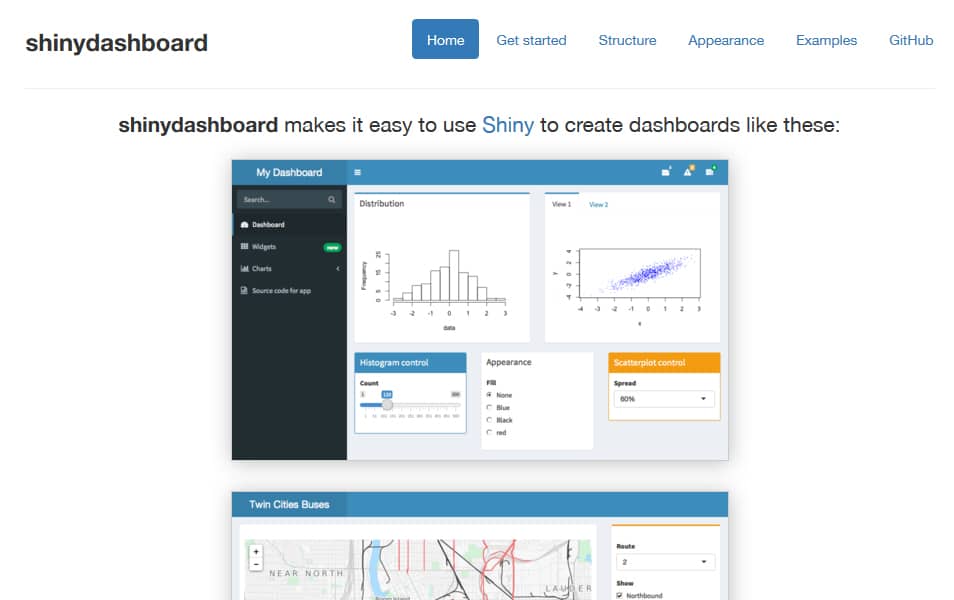Click the Scatterplot control box header
The height and width of the screenshot is (600, 954).
(x=664, y=363)
